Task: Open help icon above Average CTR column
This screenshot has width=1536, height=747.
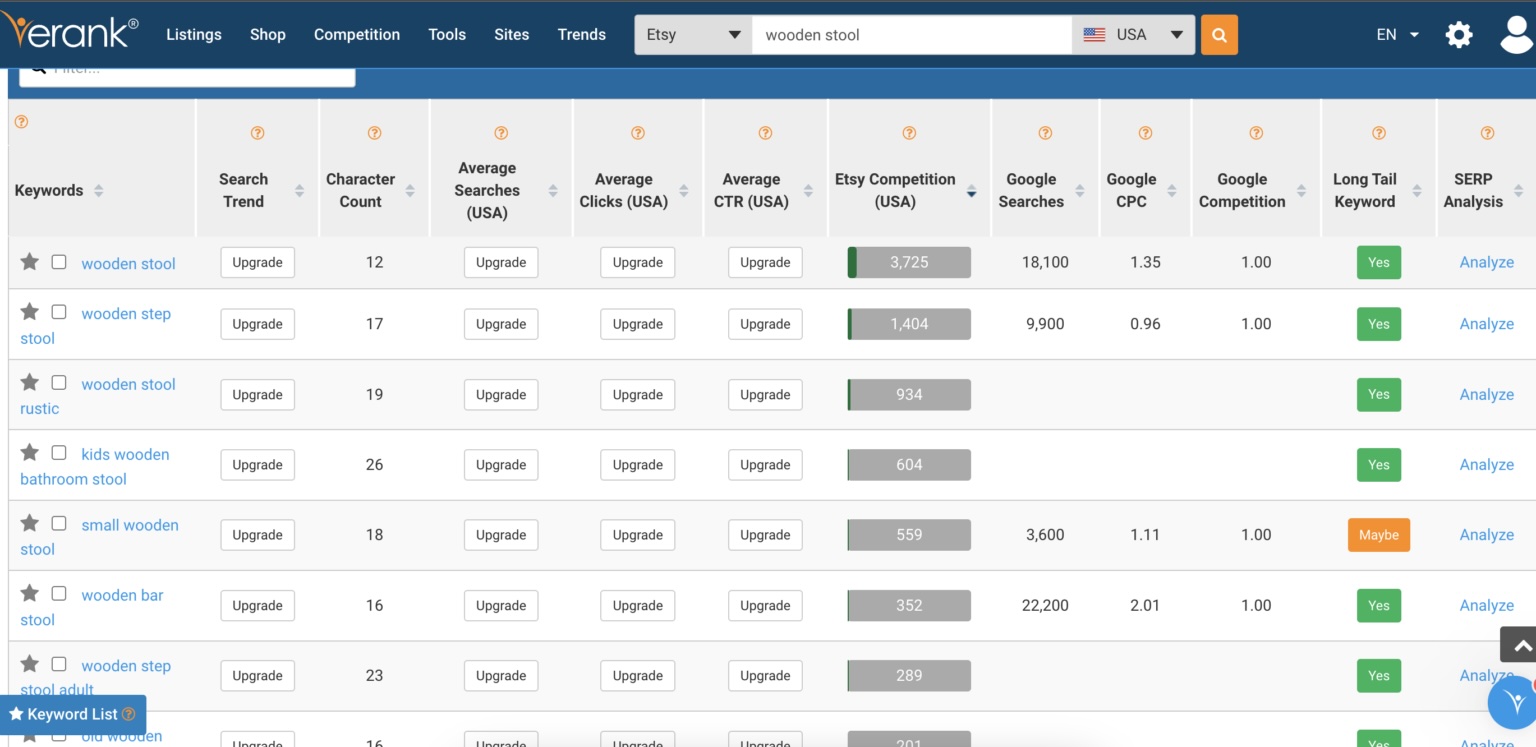Action: coord(765,133)
